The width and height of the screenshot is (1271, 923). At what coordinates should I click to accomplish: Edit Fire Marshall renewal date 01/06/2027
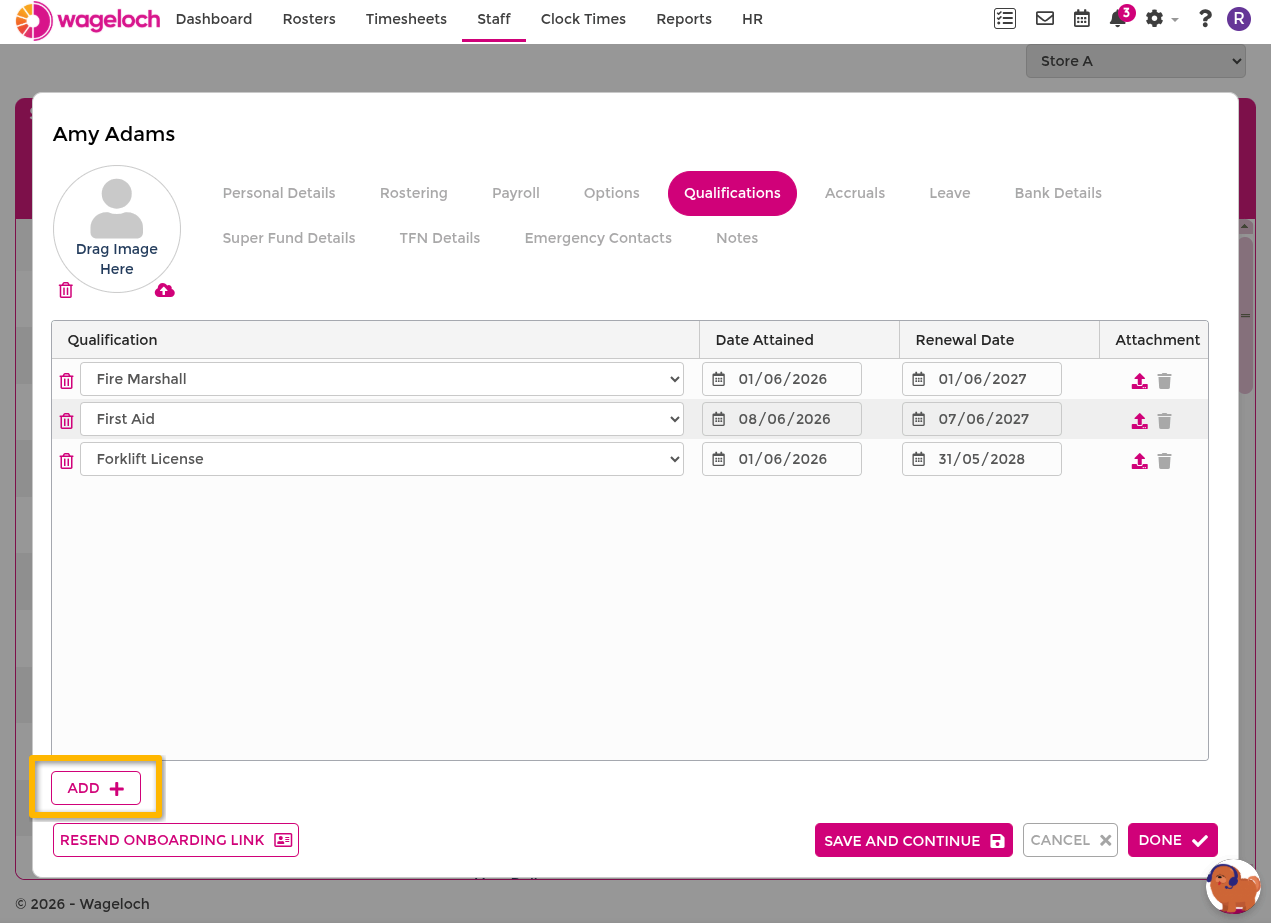tap(982, 379)
